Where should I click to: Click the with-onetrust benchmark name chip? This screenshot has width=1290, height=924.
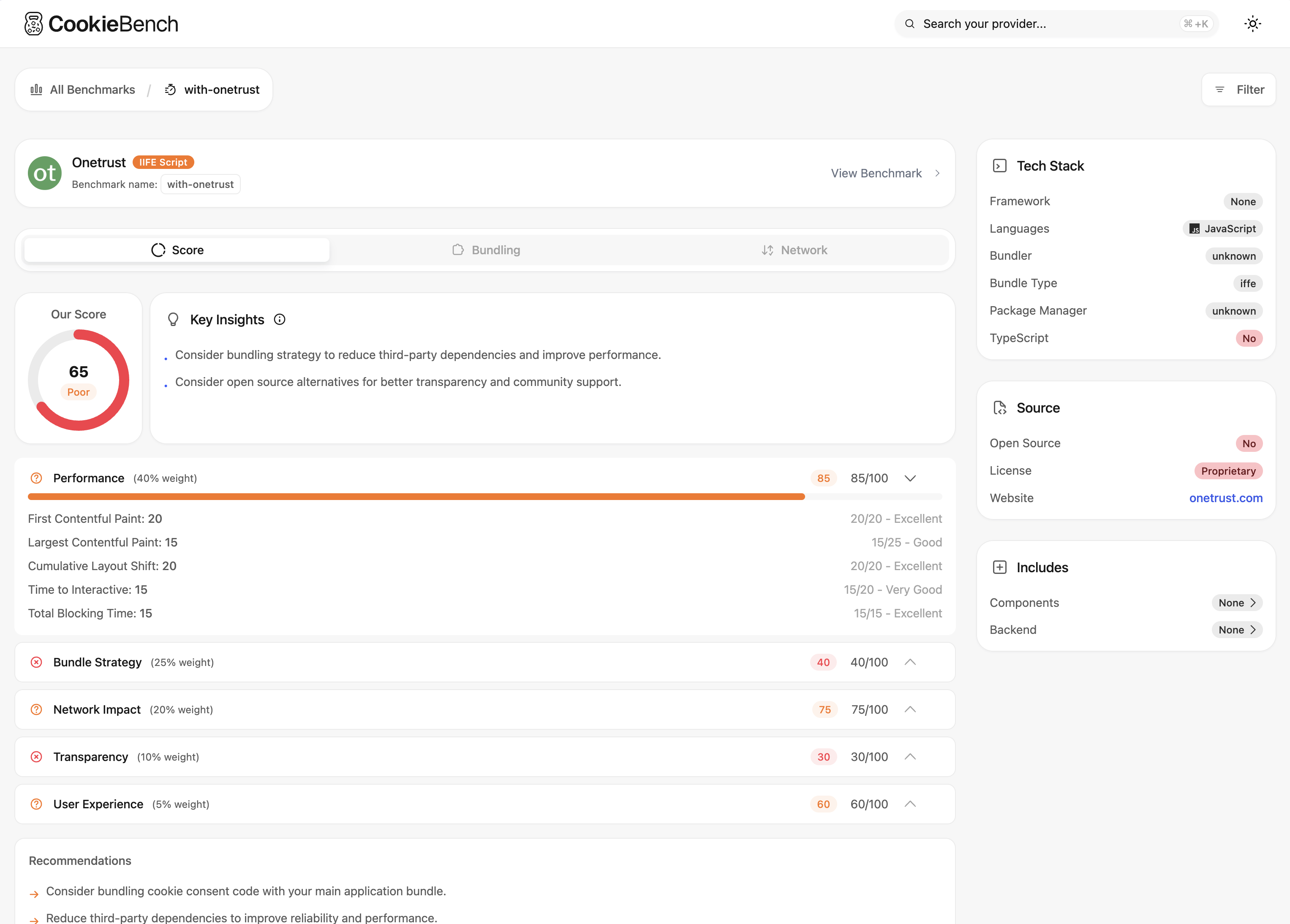pos(200,184)
